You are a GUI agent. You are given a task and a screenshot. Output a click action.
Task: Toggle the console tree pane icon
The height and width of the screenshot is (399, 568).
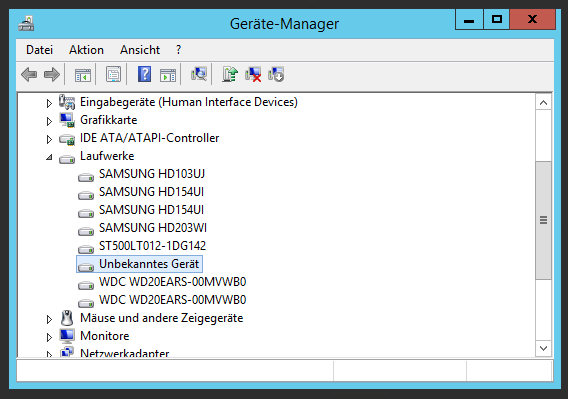click(83, 75)
